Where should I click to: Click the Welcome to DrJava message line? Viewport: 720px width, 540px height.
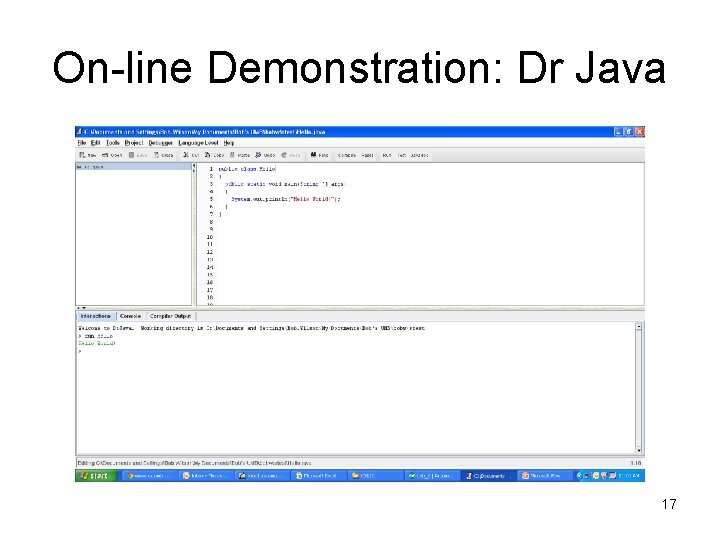tap(252, 328)
